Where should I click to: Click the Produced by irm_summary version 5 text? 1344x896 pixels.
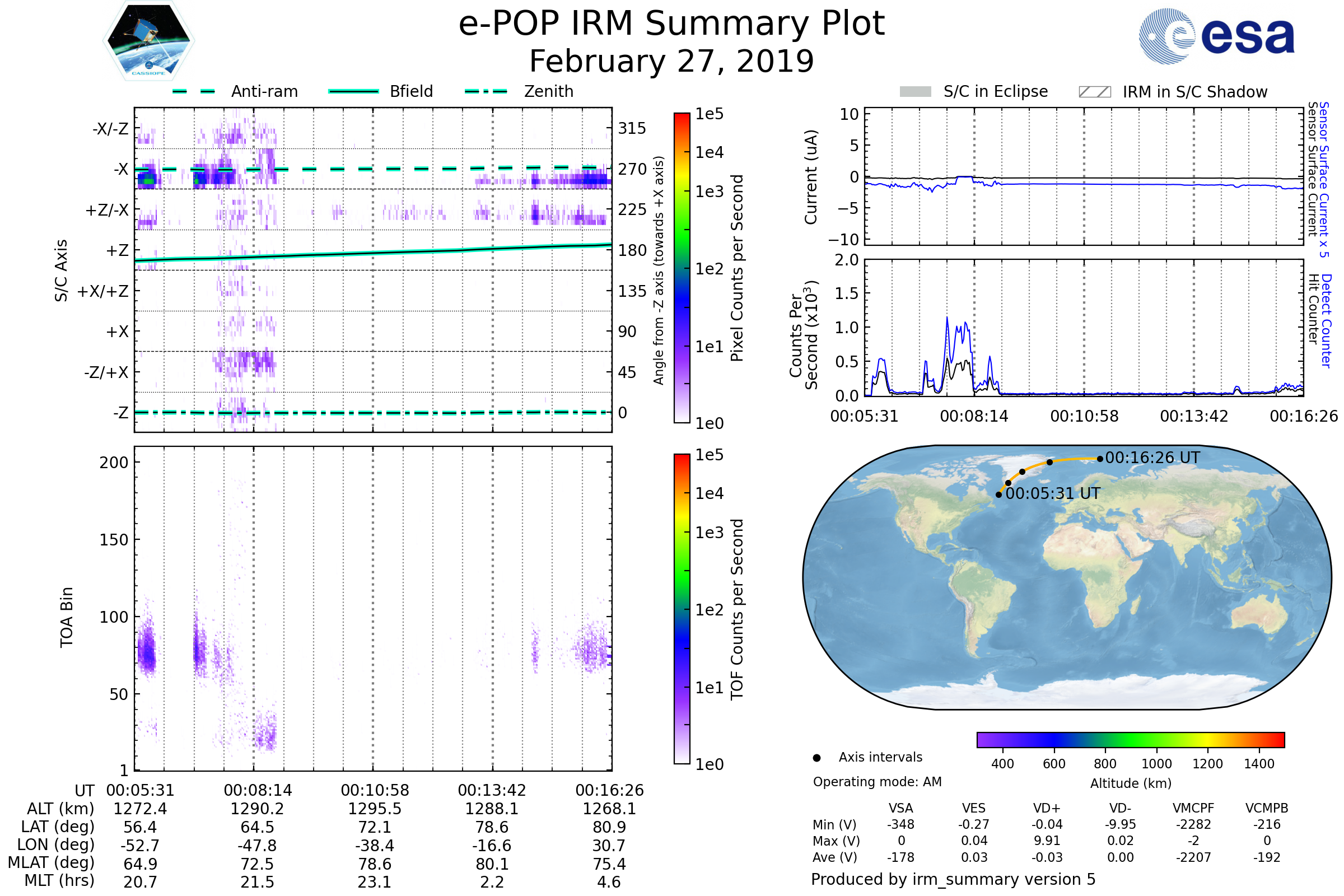953,879
